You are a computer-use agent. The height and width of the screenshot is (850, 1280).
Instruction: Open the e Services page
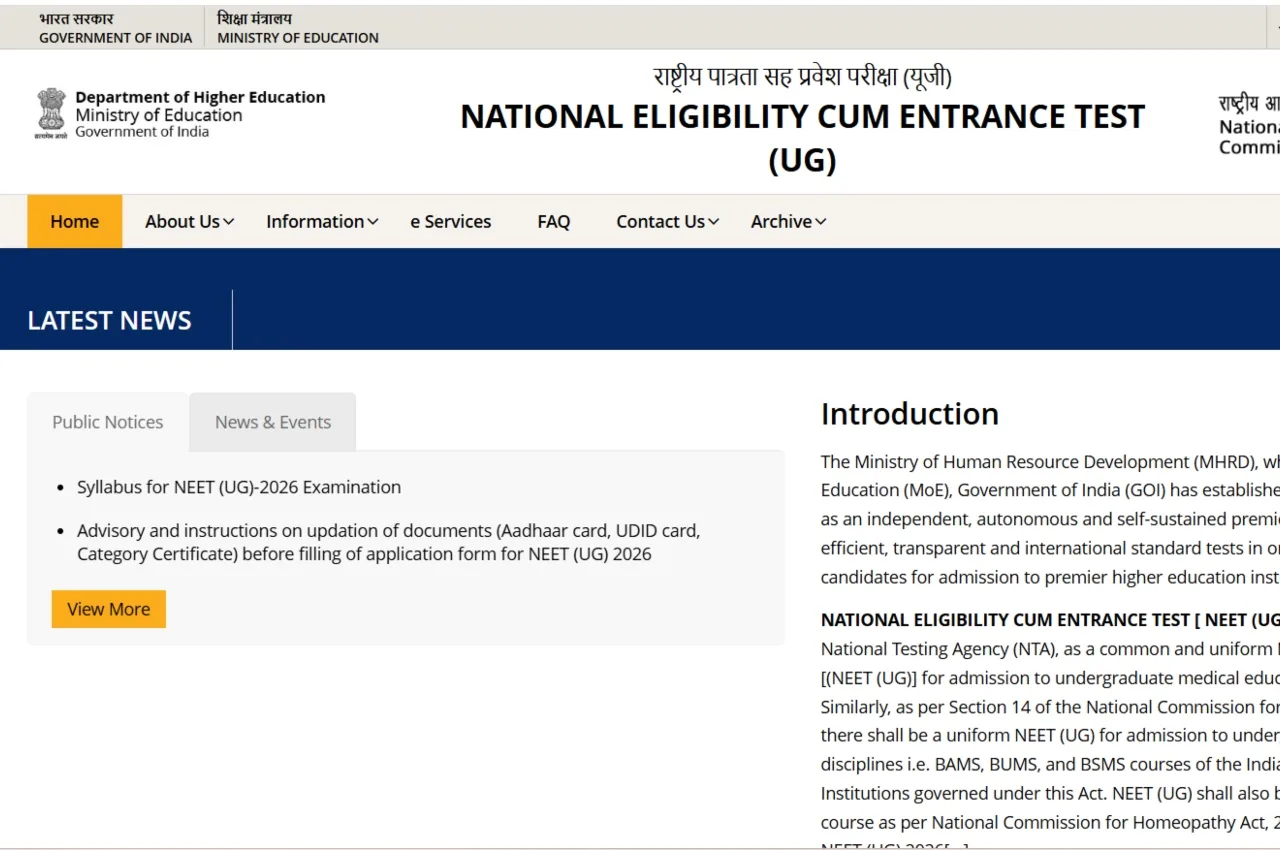pos(450,222)
